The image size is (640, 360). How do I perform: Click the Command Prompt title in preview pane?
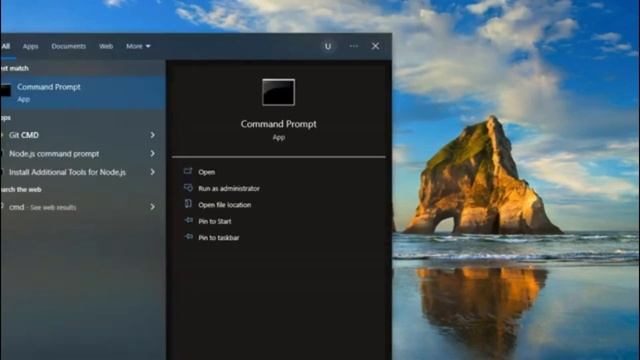click(x=278, y=124)
